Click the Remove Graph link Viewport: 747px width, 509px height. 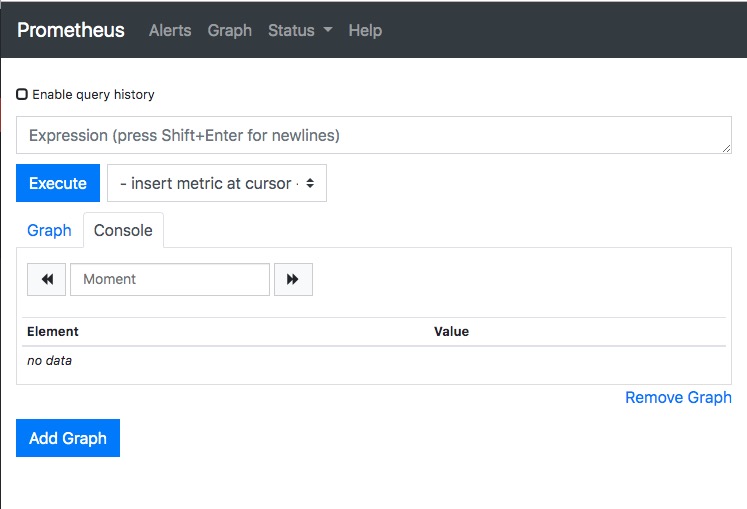point(678,398)
